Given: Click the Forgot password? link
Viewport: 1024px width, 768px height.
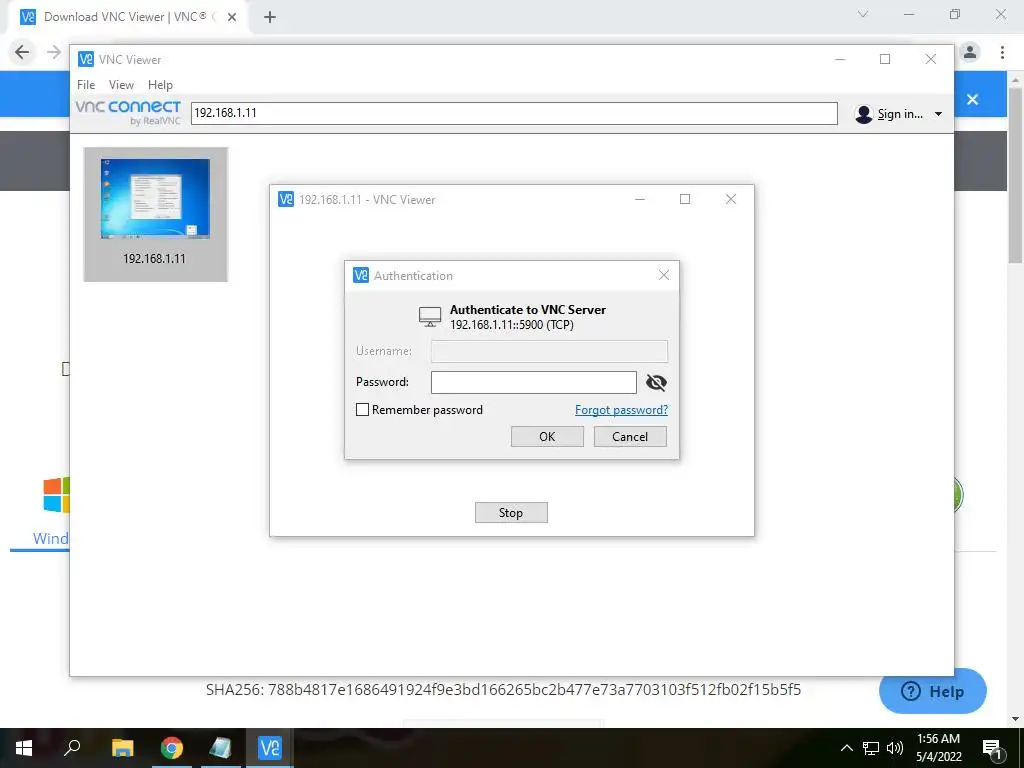Looking at the screenshot, I should [x=621, y=409].
